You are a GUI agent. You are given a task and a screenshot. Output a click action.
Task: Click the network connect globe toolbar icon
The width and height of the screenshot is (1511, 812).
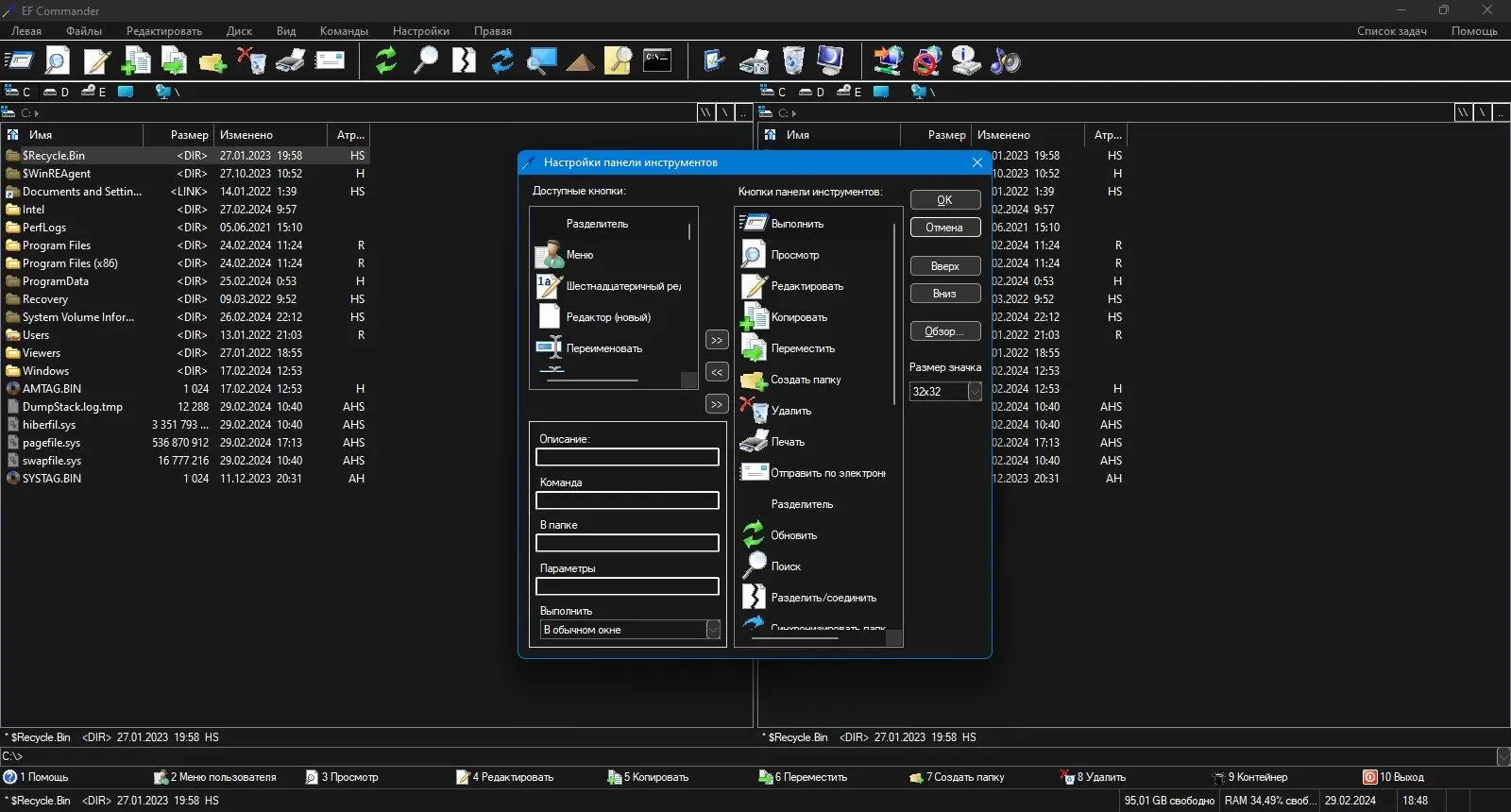click(x=888, y=61)
